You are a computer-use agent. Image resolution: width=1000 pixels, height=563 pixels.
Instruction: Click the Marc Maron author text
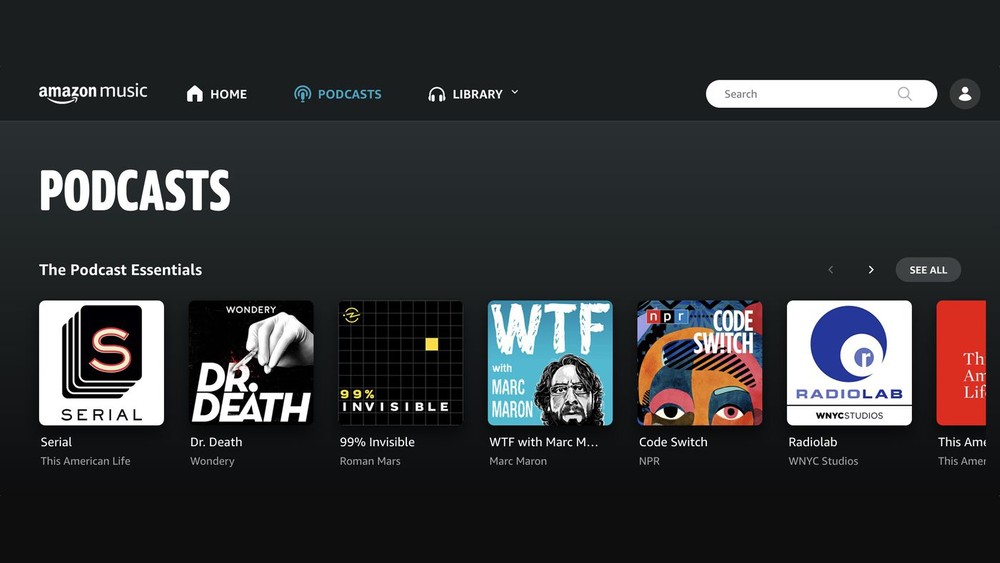click(518, 461)
